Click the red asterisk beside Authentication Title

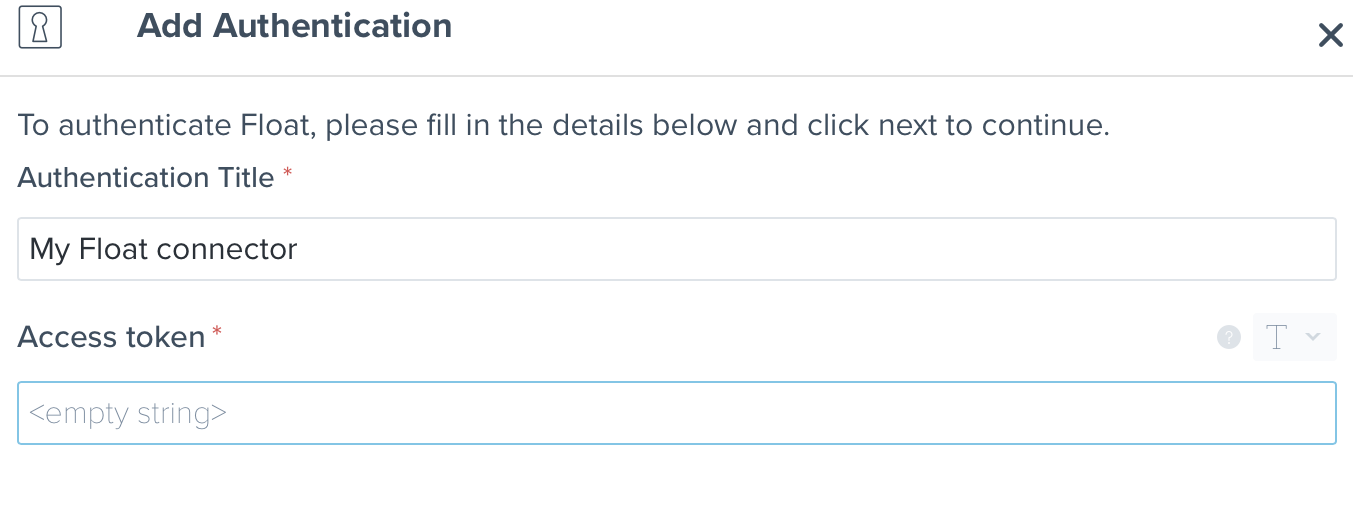[288, 174]
